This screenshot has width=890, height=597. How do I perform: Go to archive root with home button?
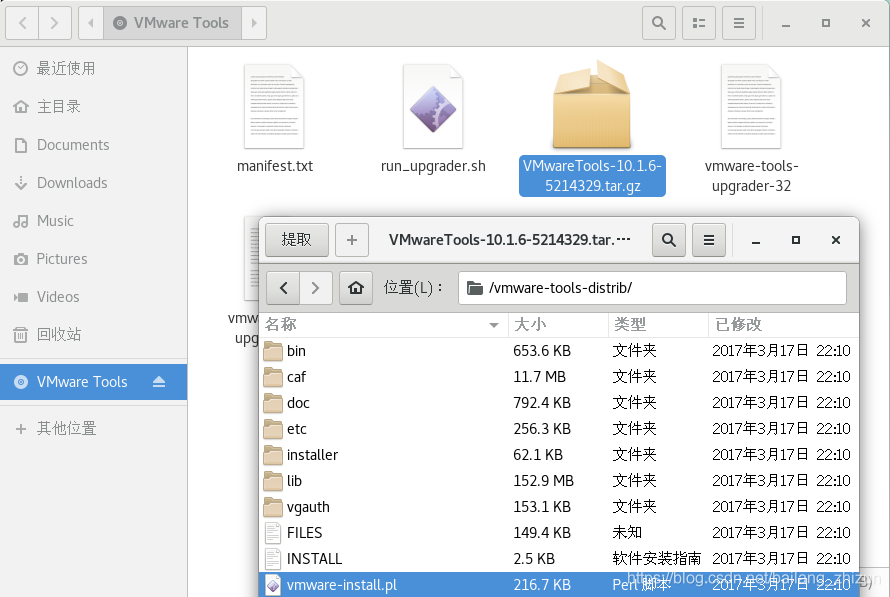[356, 288]
